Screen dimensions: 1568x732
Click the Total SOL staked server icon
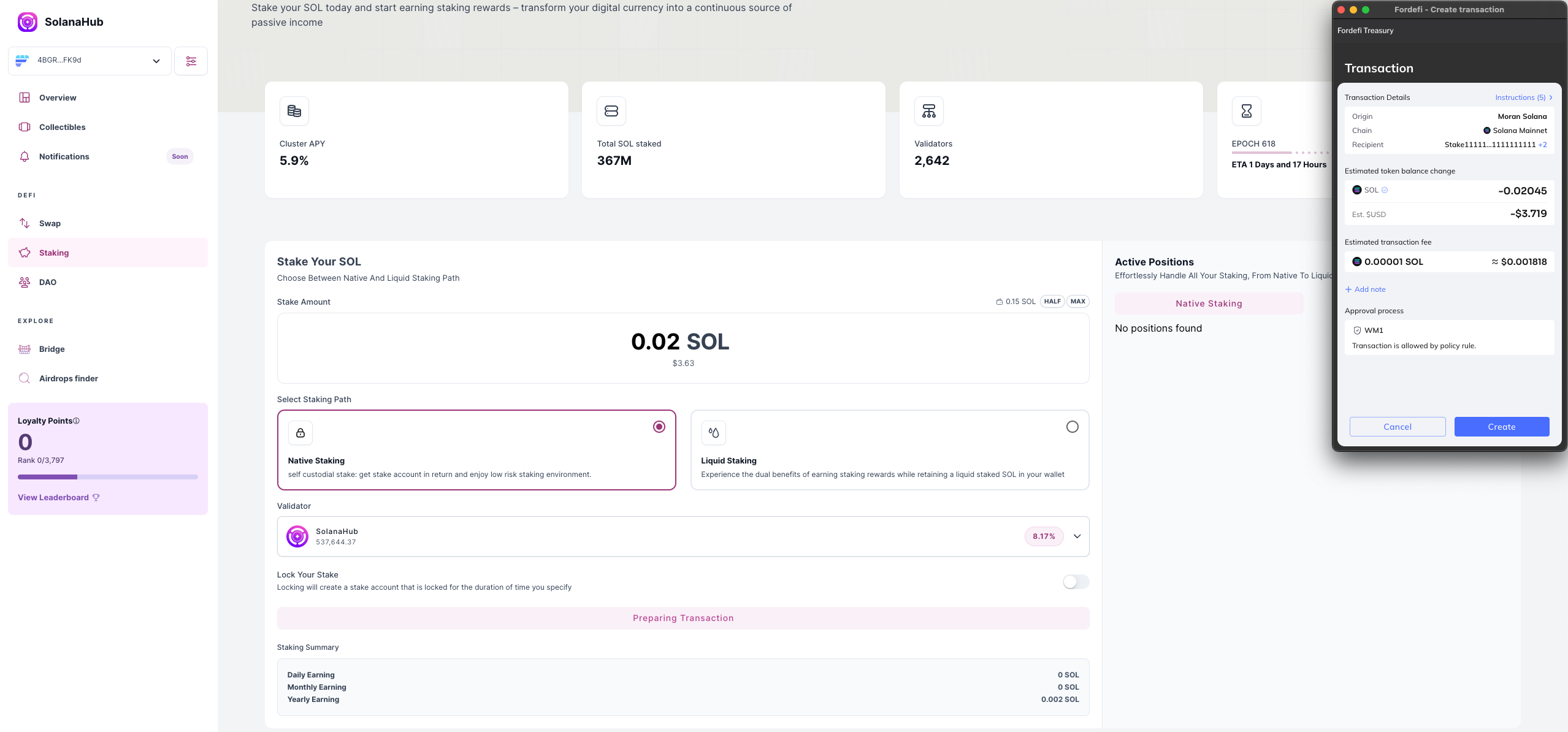[611, 111]
